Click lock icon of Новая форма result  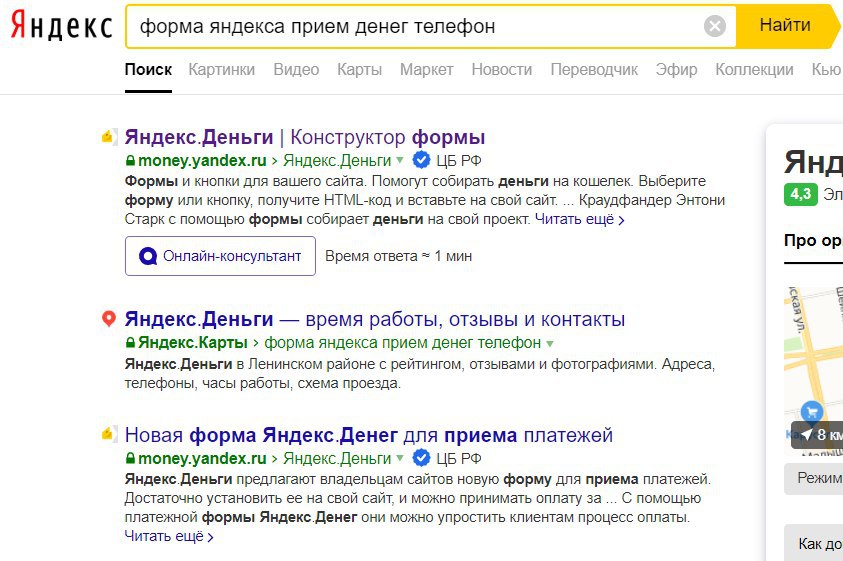coord(130,458)
